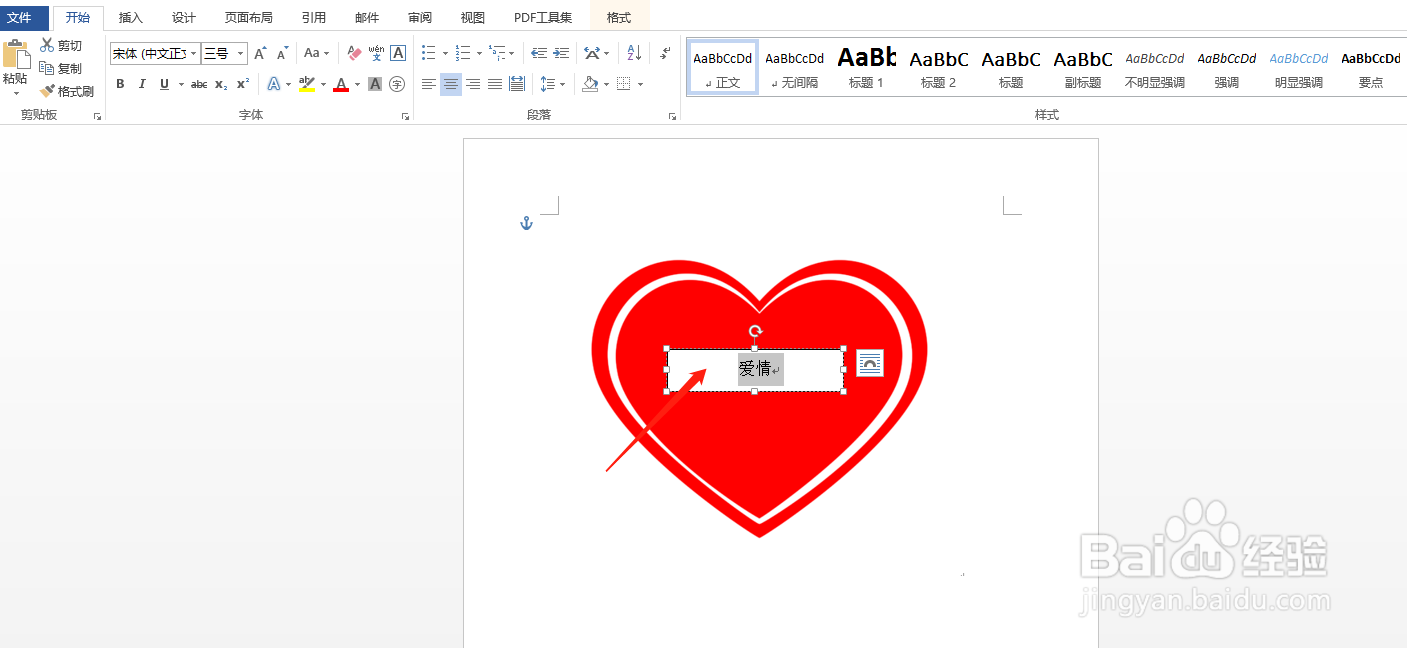
Task: Toggle character shading icon
Action: coord(375,84)
